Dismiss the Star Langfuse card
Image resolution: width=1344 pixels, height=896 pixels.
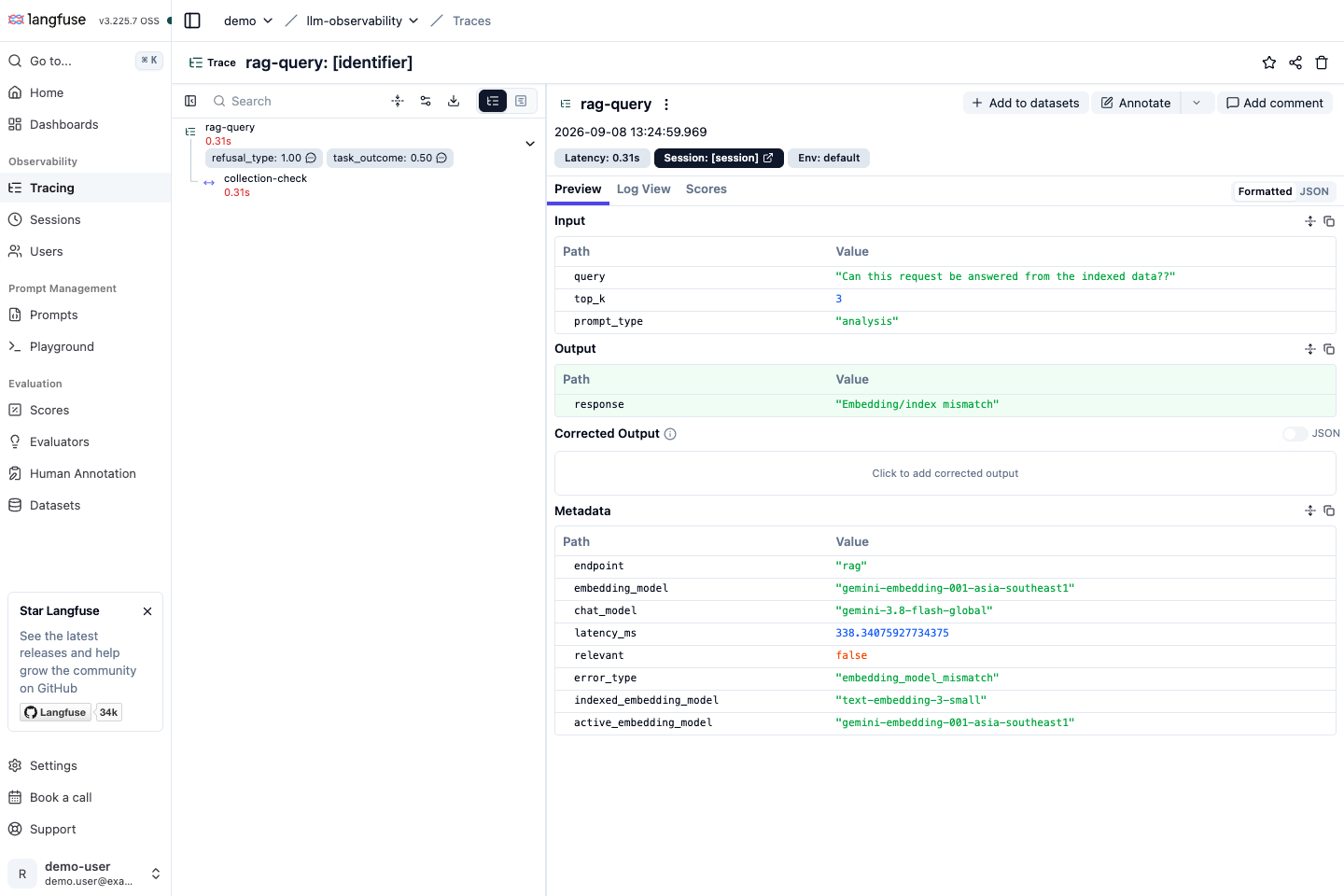(147, 611)
